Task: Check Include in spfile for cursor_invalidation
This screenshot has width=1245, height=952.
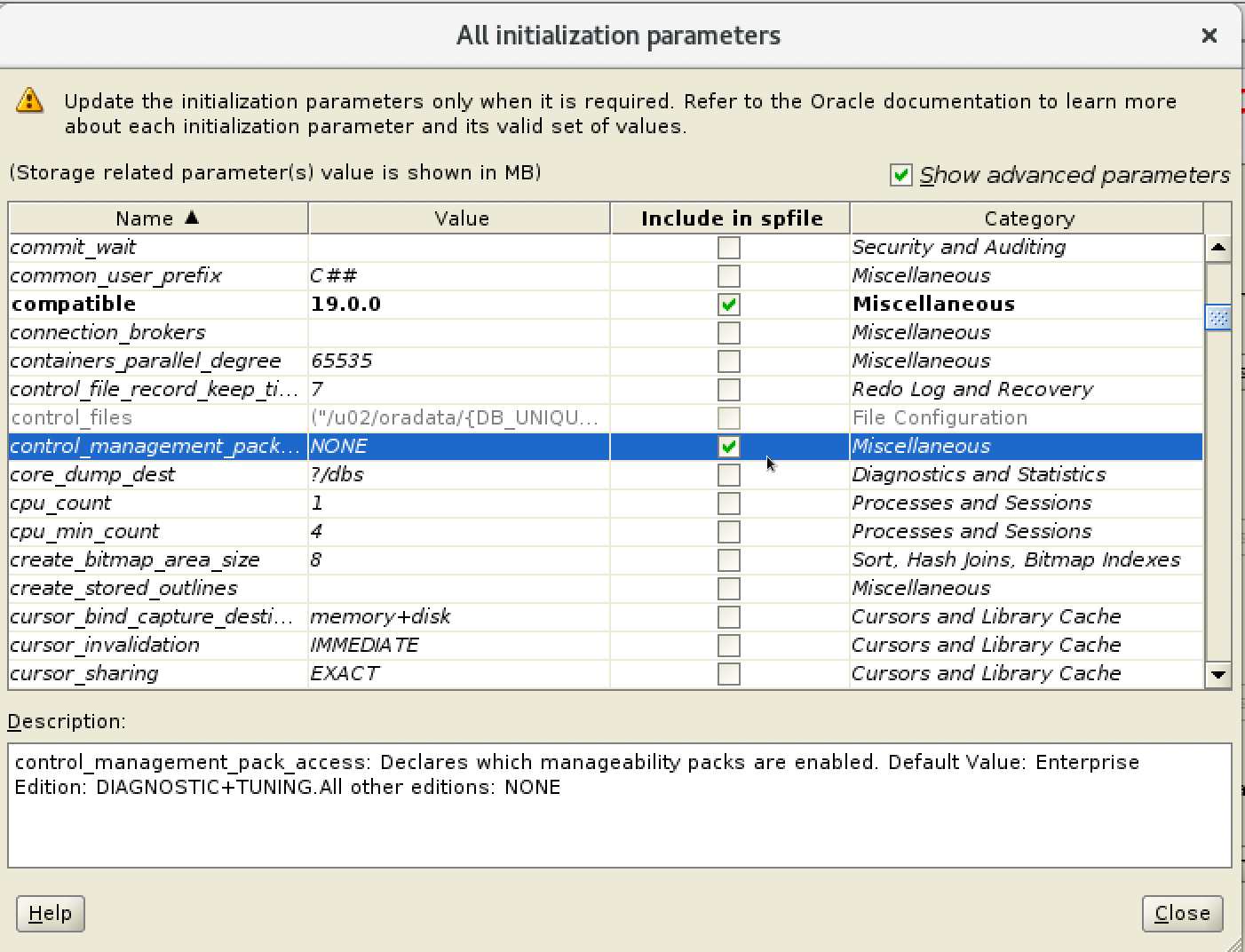Action: click(x=729, y=646)
